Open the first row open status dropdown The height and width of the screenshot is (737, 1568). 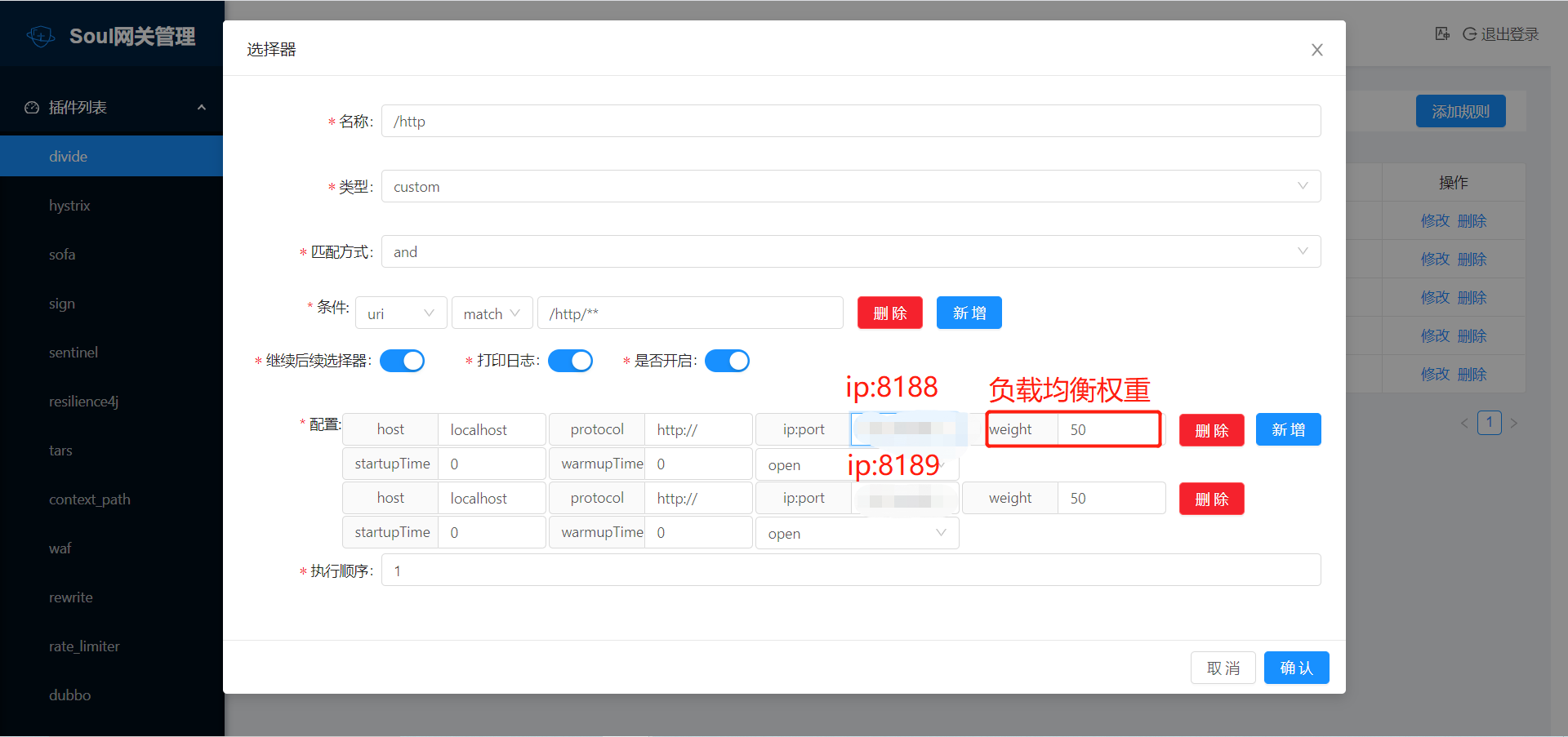click(x=857, y=464)
